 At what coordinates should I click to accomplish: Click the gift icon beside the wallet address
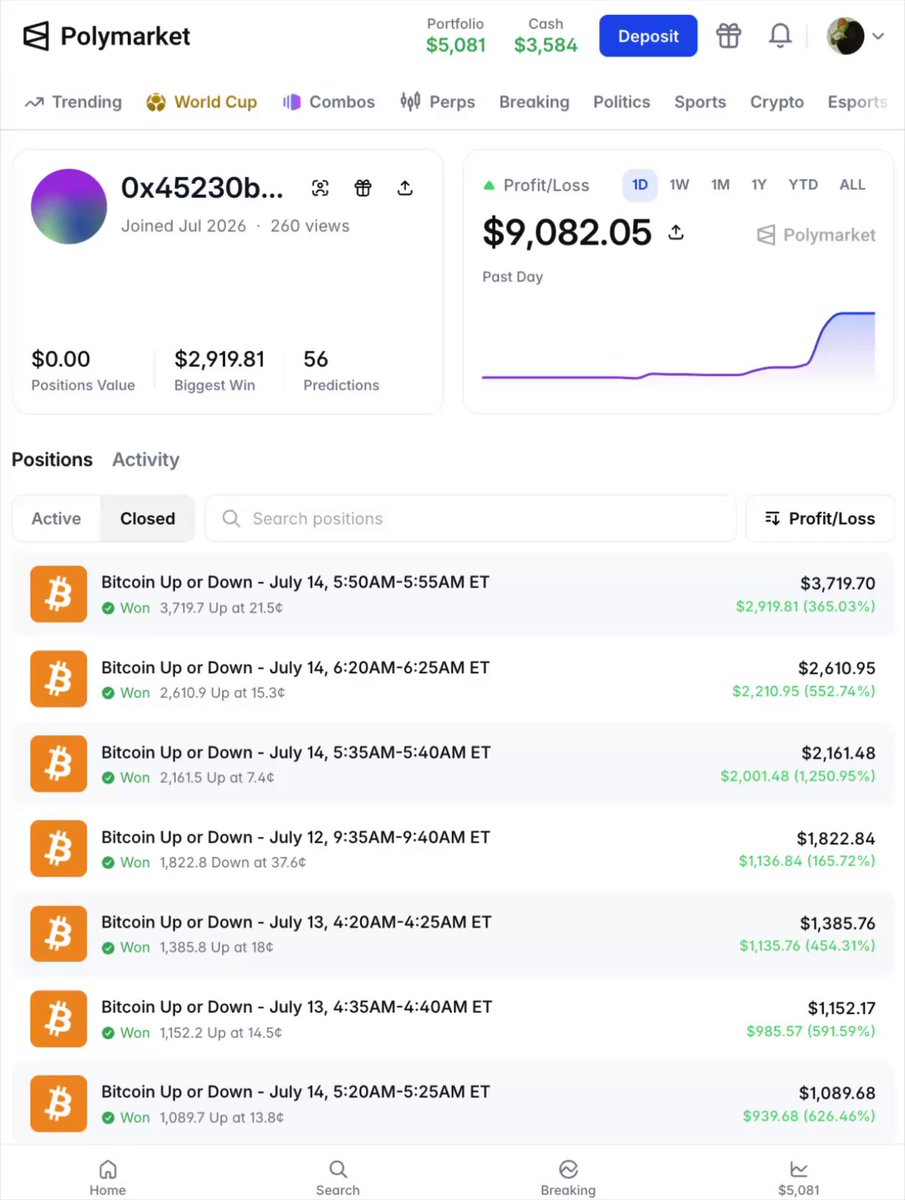point(363,188)
